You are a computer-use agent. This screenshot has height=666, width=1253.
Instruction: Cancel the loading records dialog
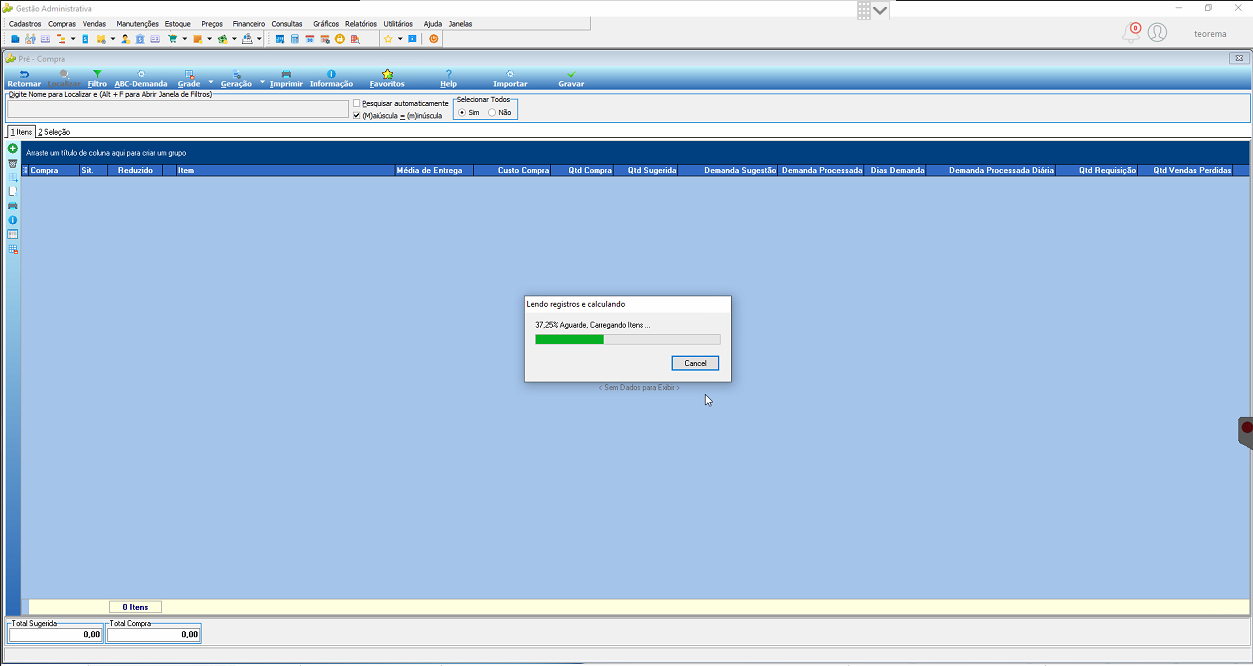pos(695,363)
